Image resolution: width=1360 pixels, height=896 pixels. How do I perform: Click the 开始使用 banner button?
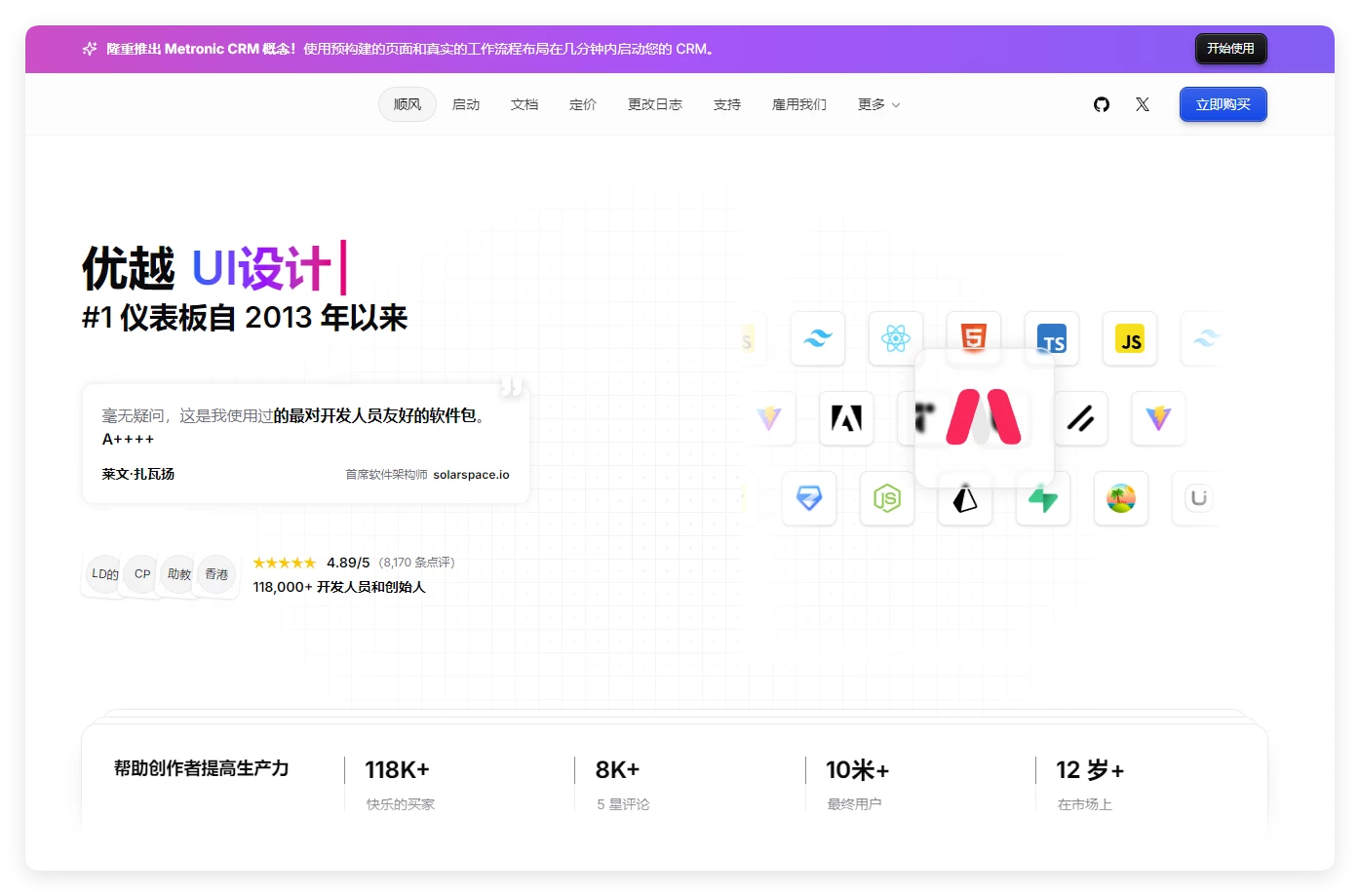point(1230,48)
